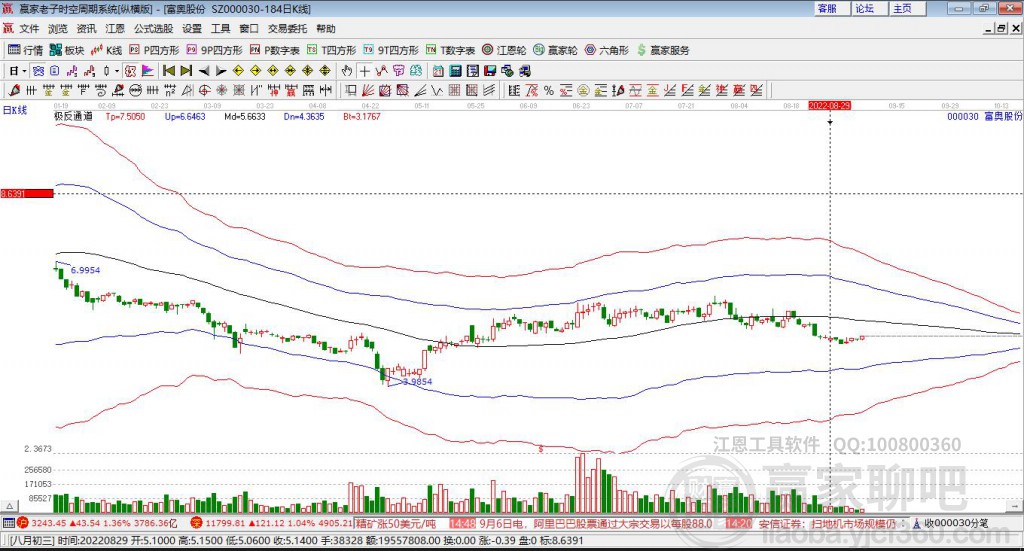Screen dimensions: 1024x551
Task: Jump to the first bar icon
Action: (168, 71)
